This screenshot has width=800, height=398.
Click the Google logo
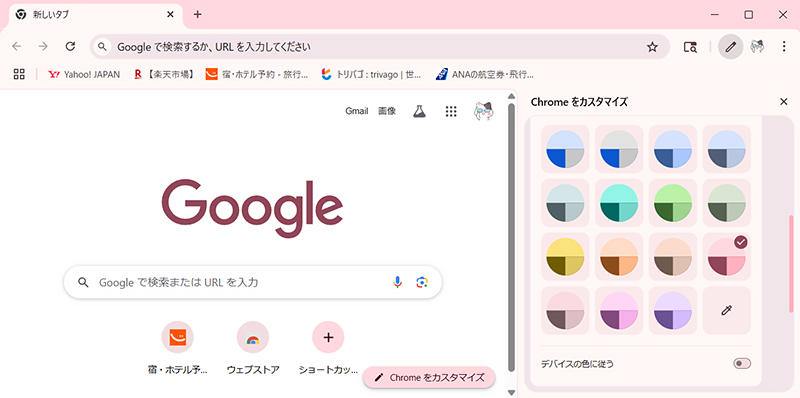252,208
